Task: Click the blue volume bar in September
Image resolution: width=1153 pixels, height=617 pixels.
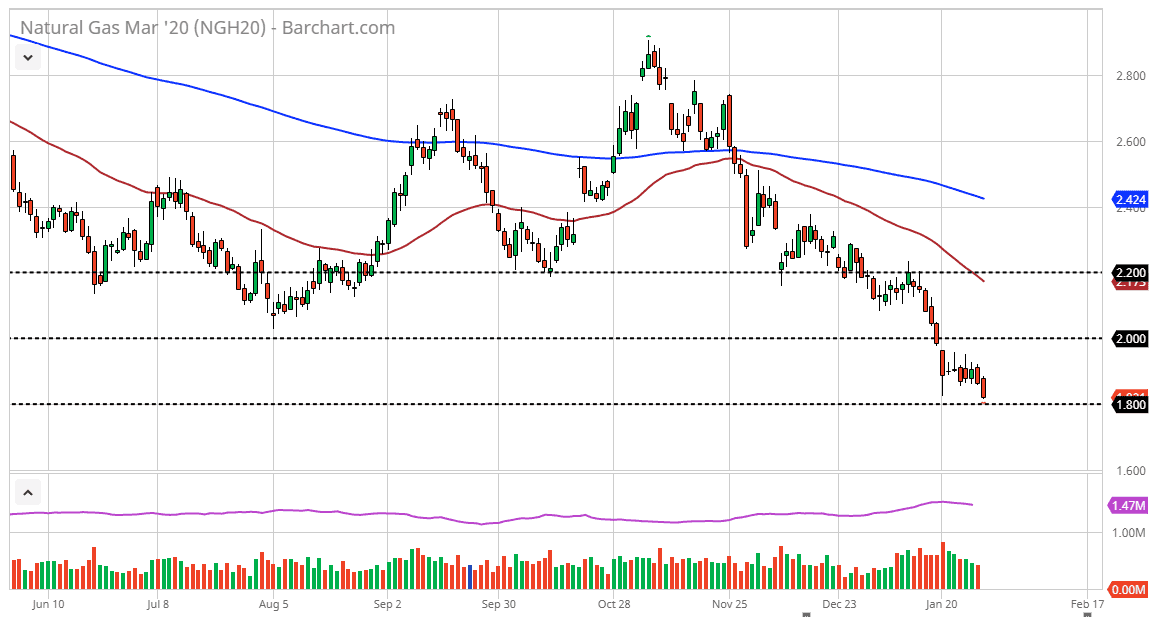Action: 470,577
